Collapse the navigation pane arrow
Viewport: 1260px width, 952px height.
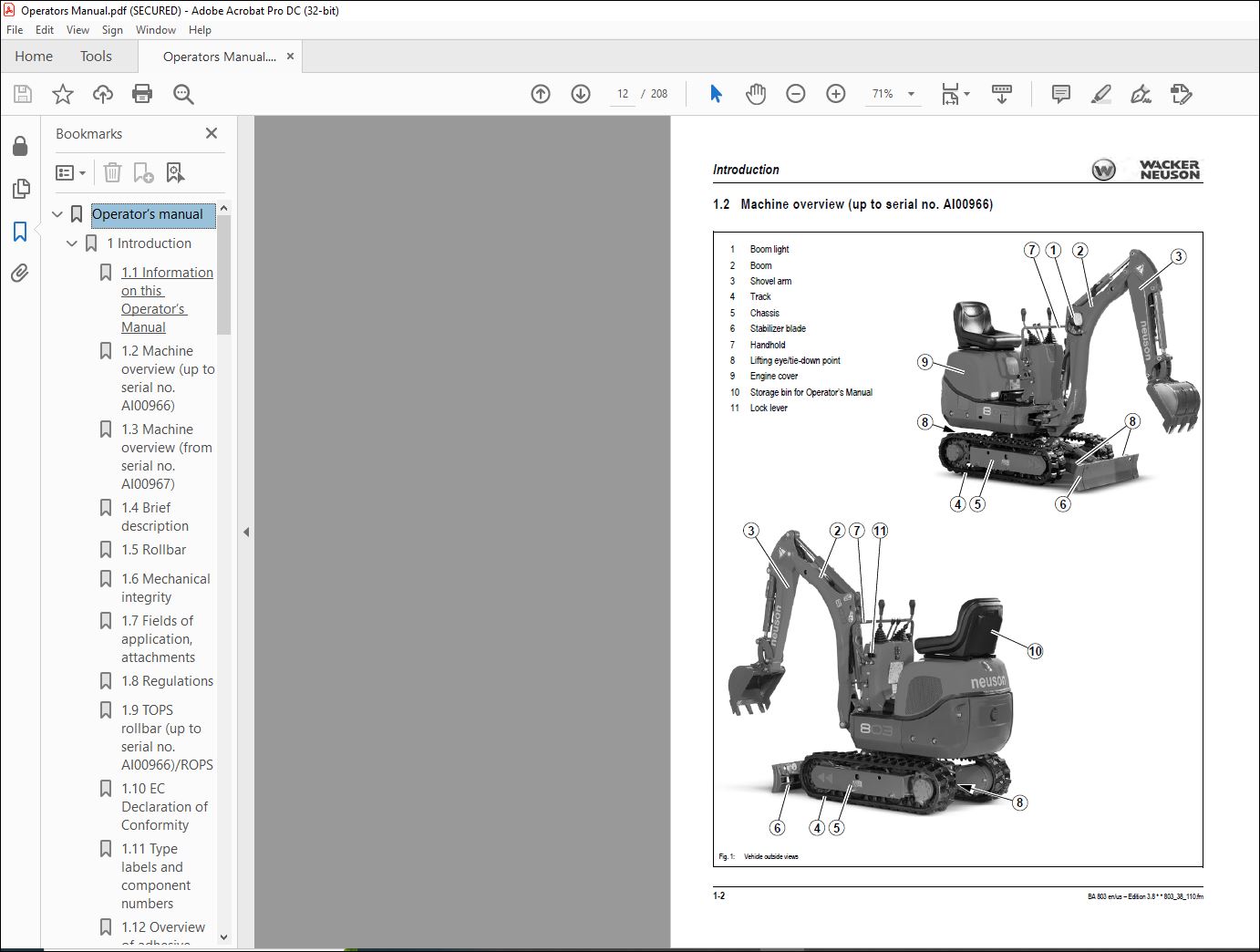[246, 532]
